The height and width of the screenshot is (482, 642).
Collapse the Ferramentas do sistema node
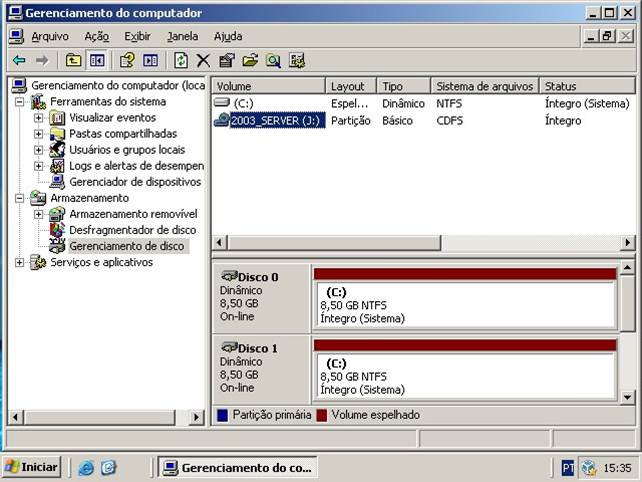pyautogui.click(x=19, y=102)
